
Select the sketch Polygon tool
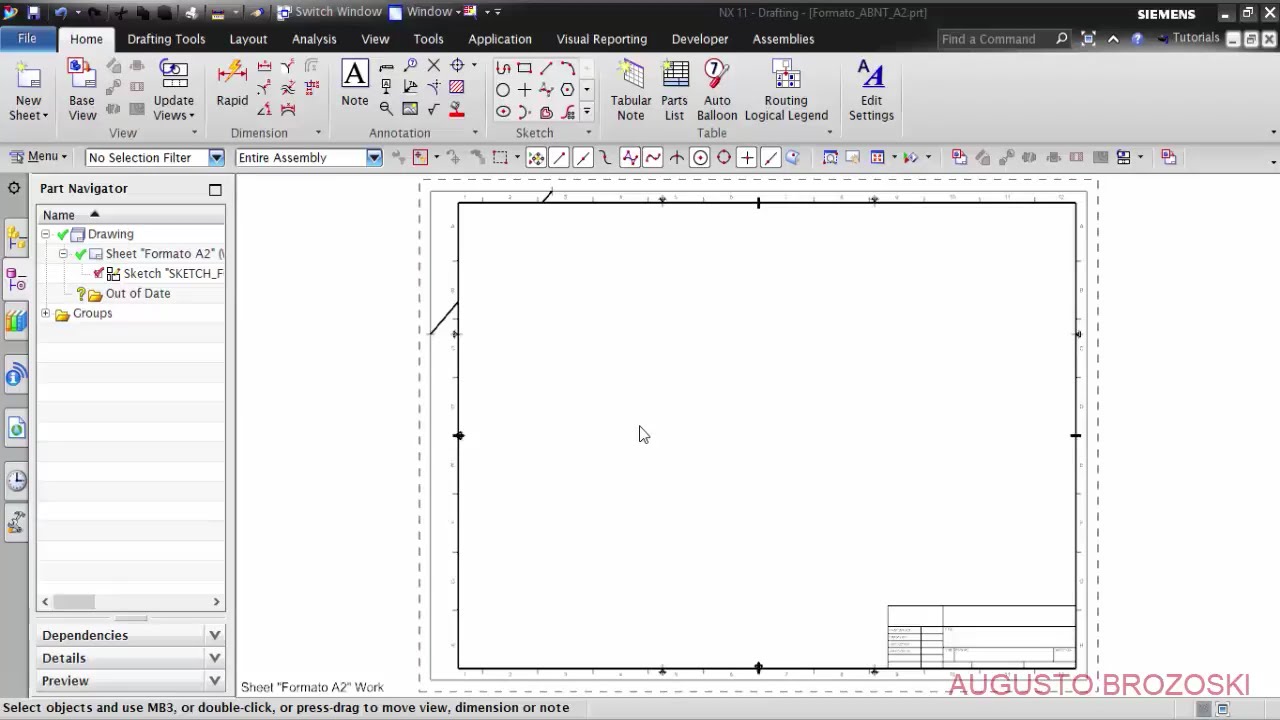click(x=567, y=90)
